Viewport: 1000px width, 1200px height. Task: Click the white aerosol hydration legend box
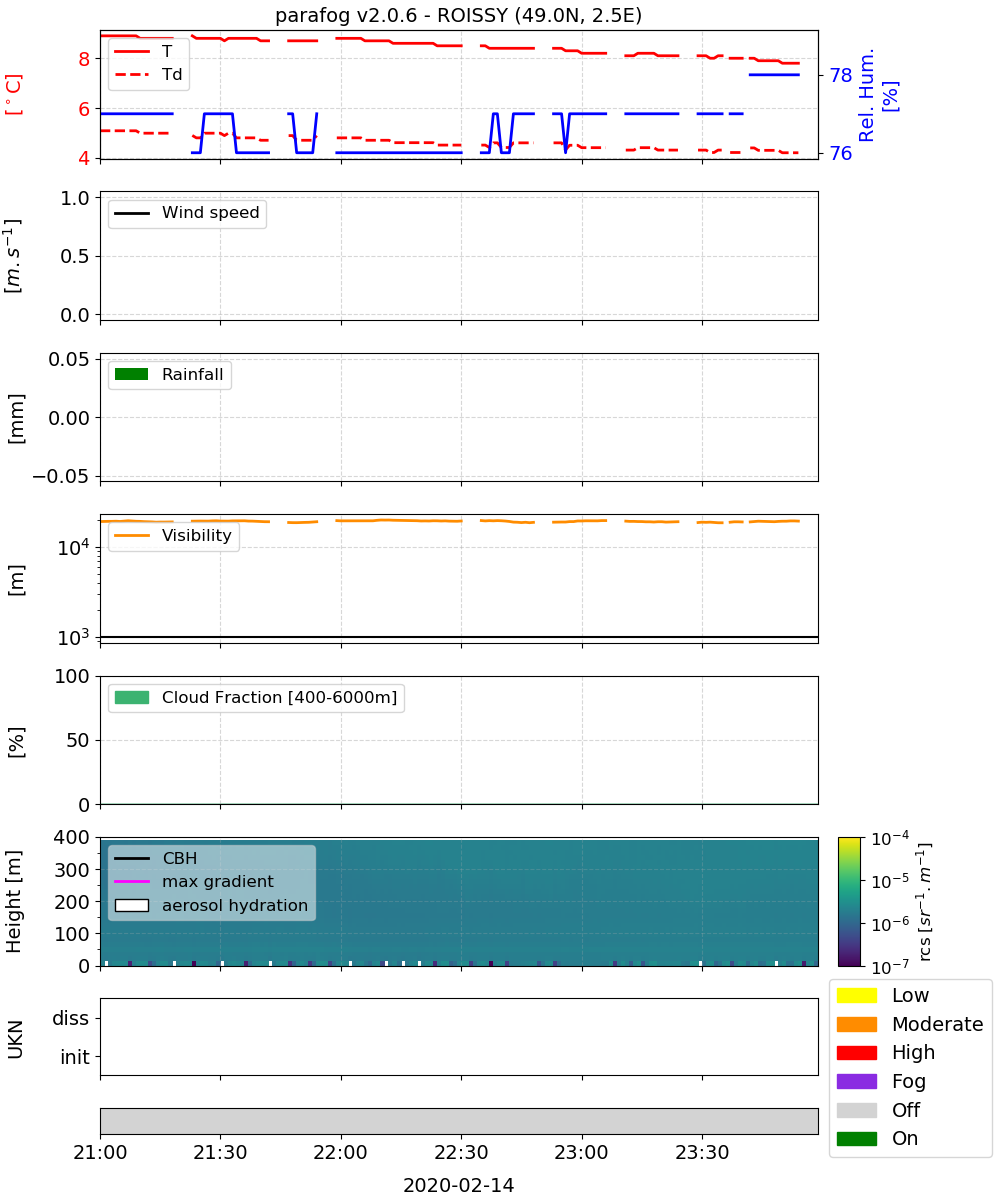coord(131,905)
